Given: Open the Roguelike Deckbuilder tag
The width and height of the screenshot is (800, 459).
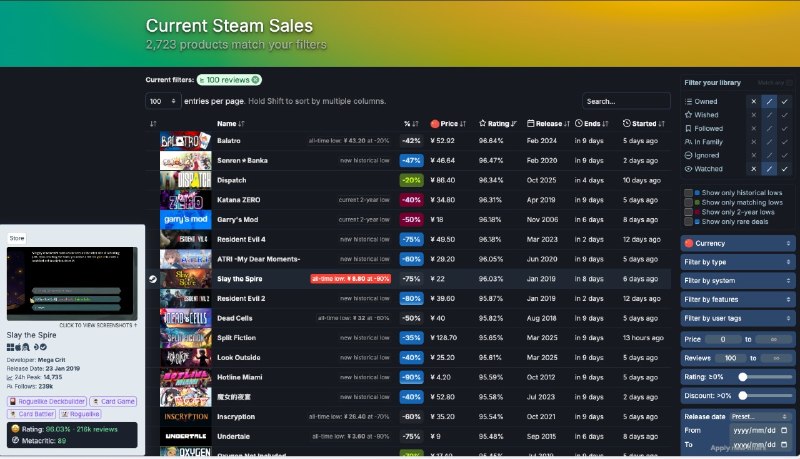Looking at the screenshot, I should click(x=47, y=401).
